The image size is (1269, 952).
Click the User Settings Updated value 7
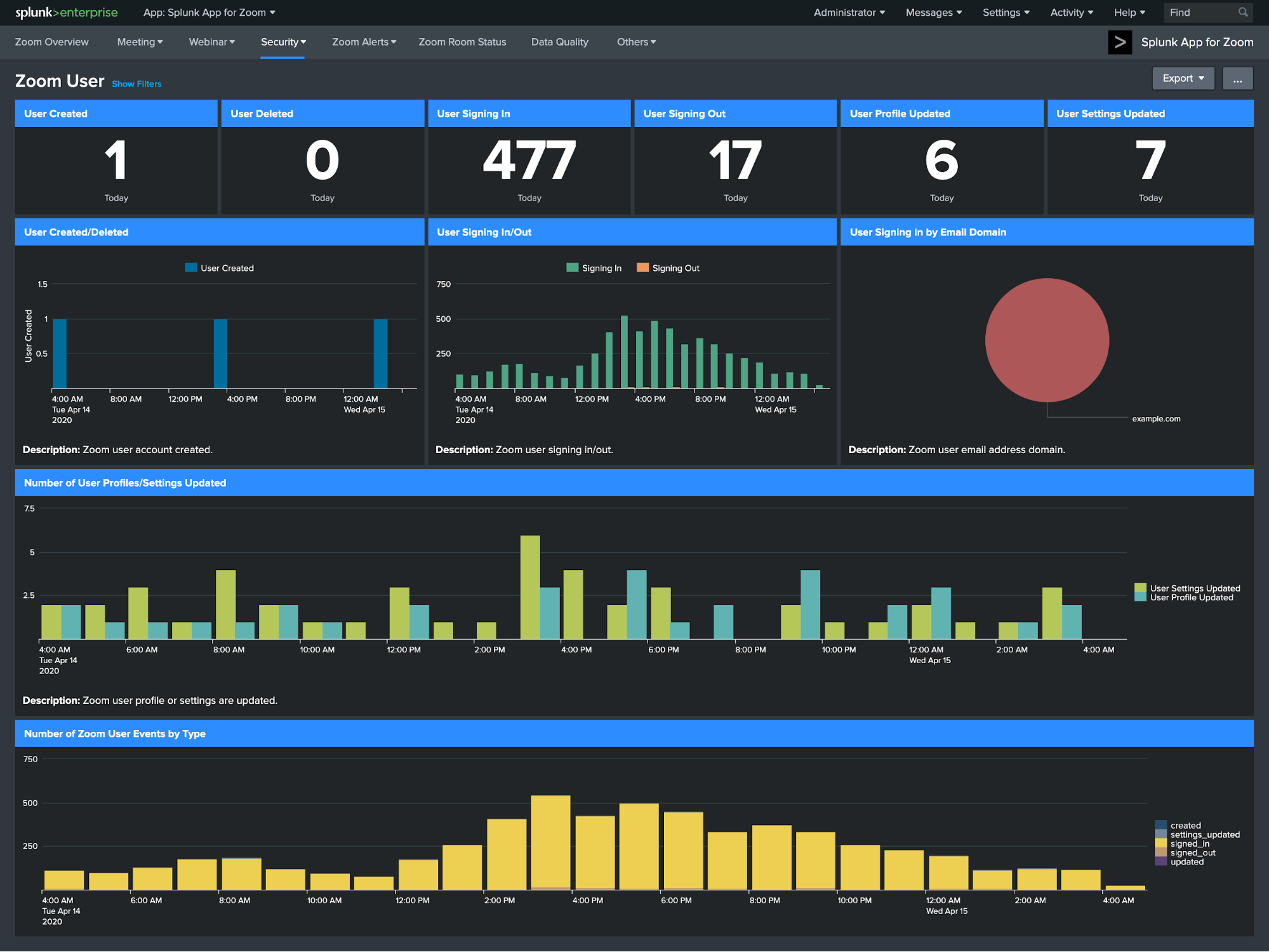(x=1150, y=161)
